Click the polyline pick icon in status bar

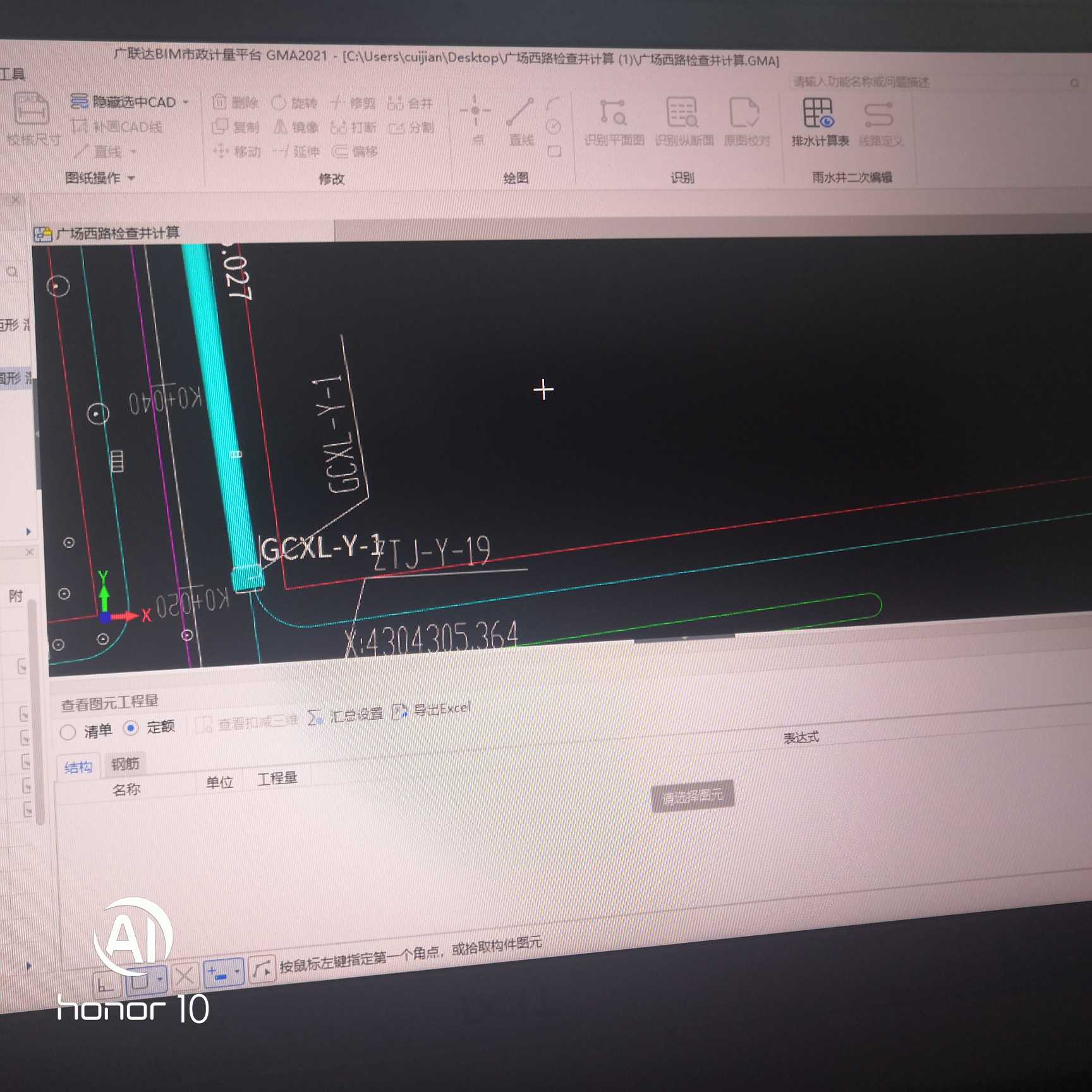tap(262, 969)
